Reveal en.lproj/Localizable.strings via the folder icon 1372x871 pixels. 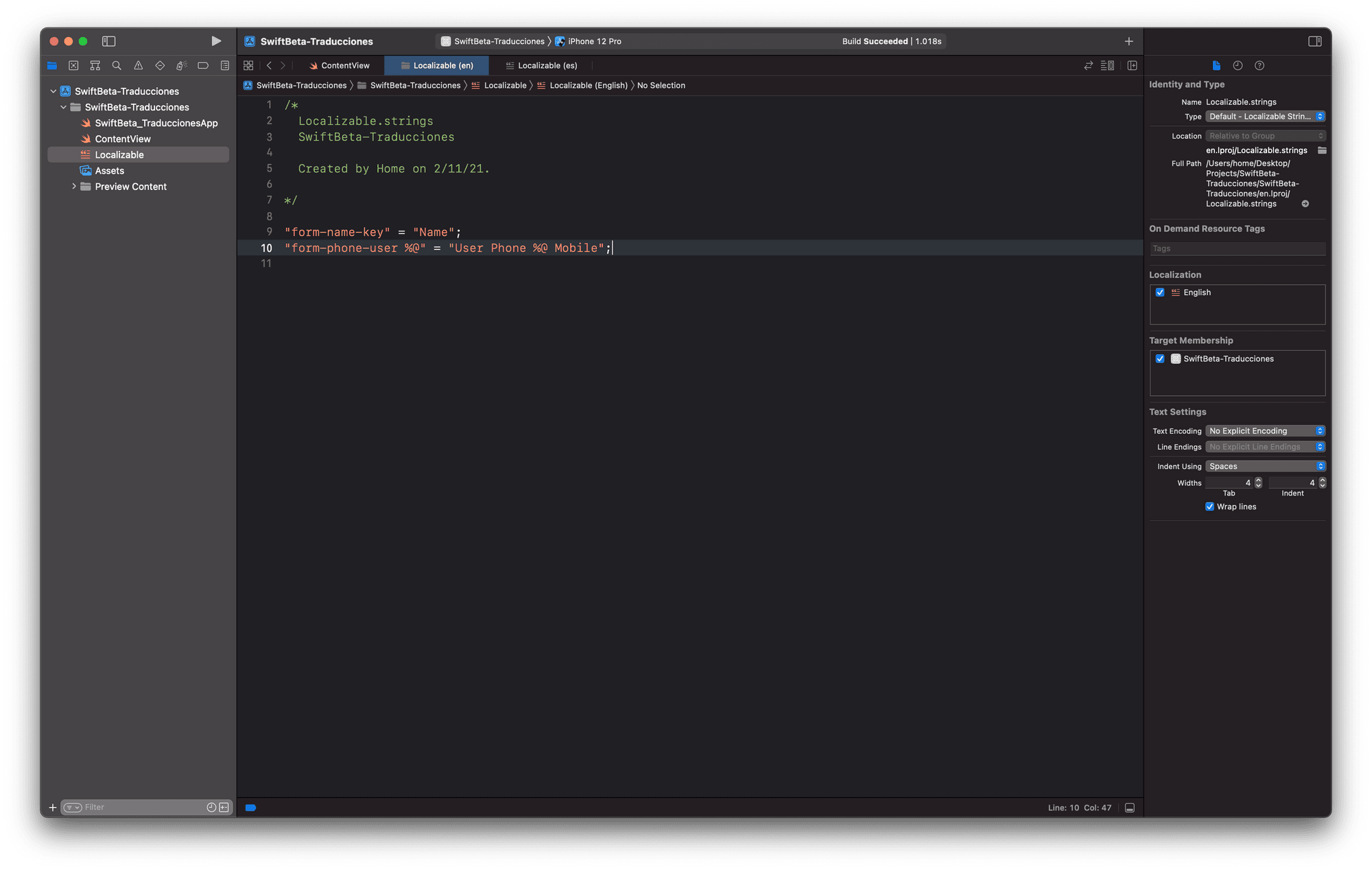point(1321,150)
